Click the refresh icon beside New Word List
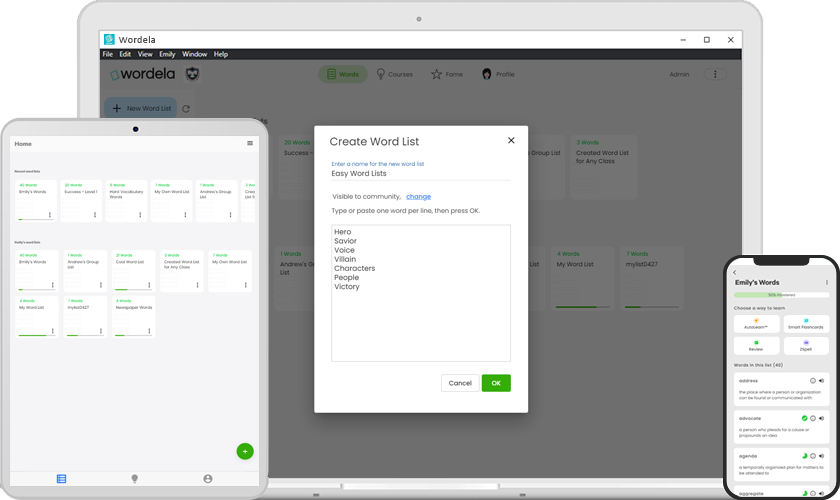Screen dimensions: 840x500 (186, 108)
